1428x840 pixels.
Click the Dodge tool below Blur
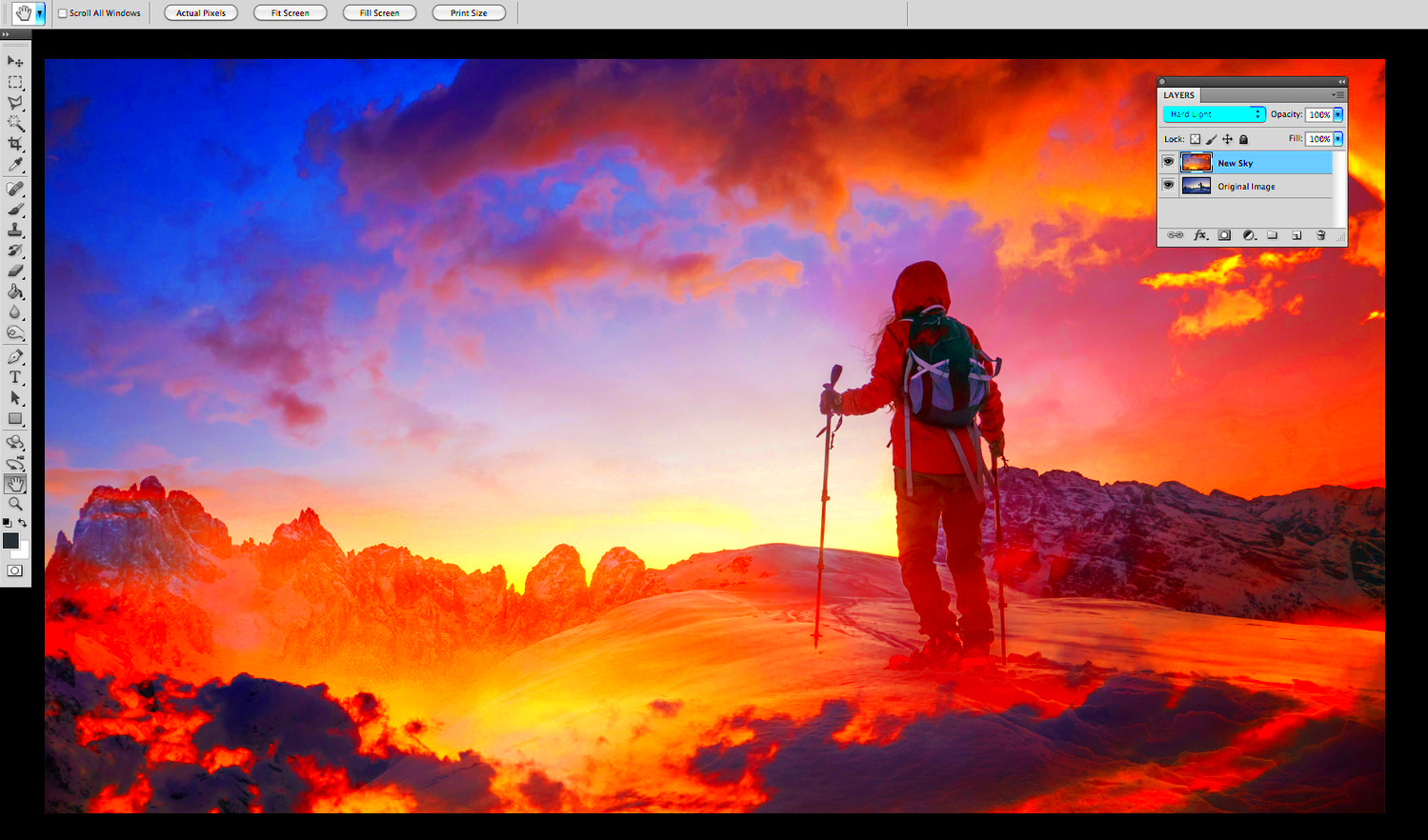(x=15, y=333)
